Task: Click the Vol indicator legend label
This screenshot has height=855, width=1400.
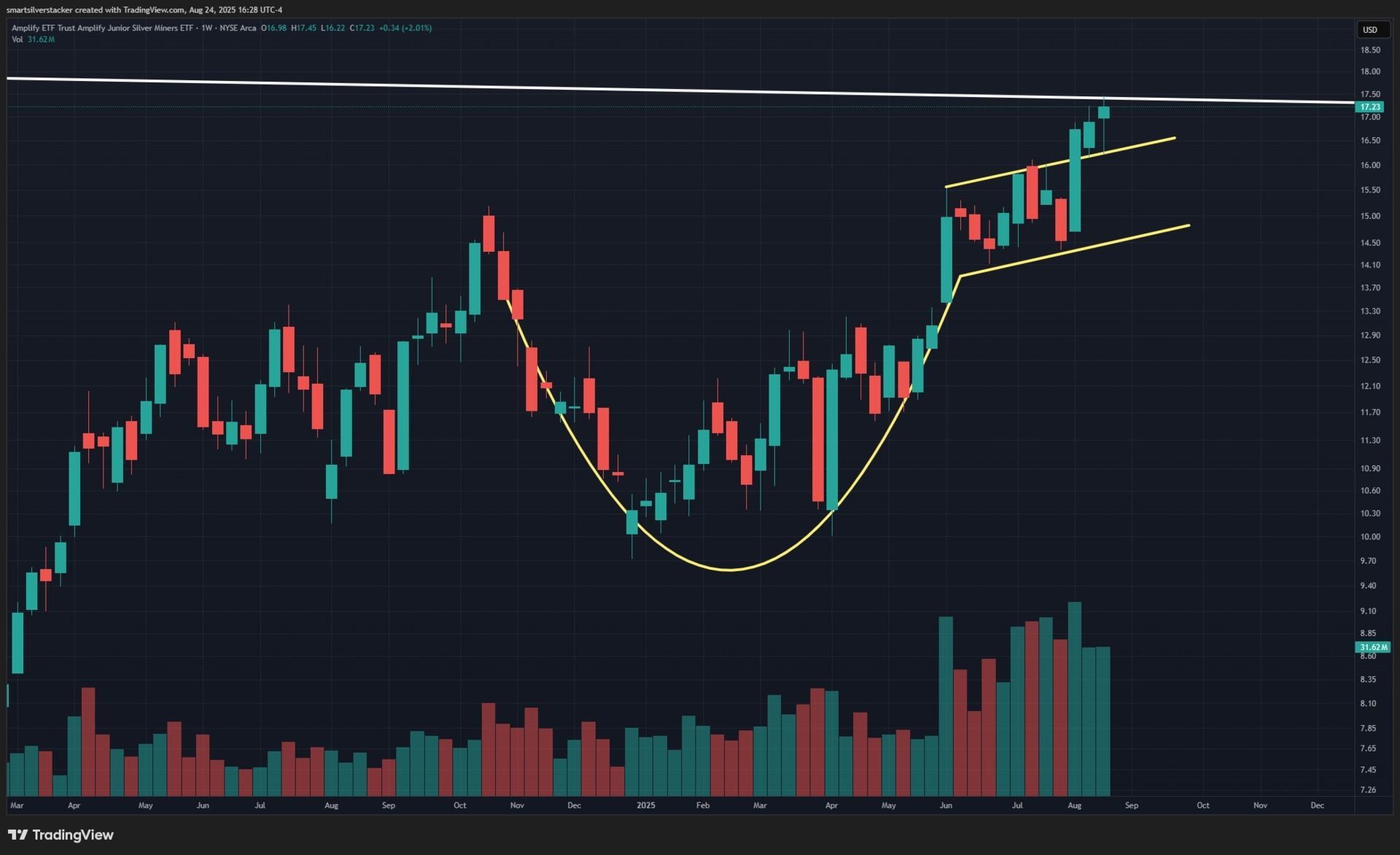Action: click(x=17, y=39)
